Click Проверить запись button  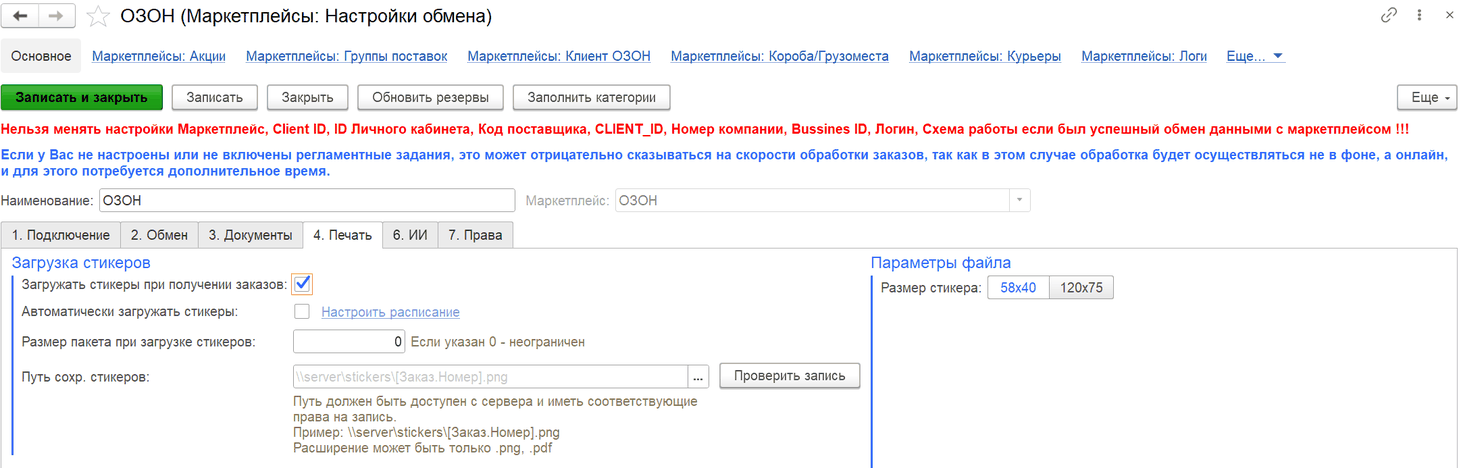click(790, 376)
